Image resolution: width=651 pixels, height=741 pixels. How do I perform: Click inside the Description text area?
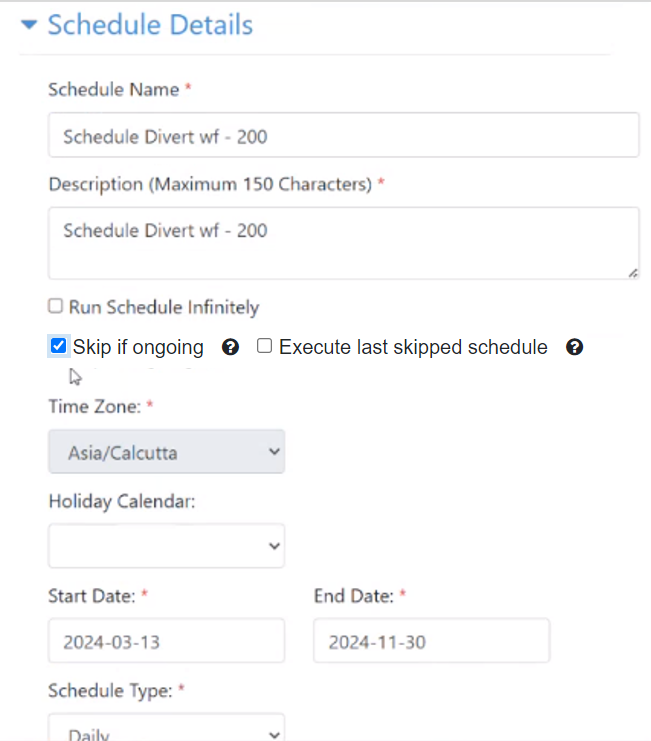coord(343,243)
